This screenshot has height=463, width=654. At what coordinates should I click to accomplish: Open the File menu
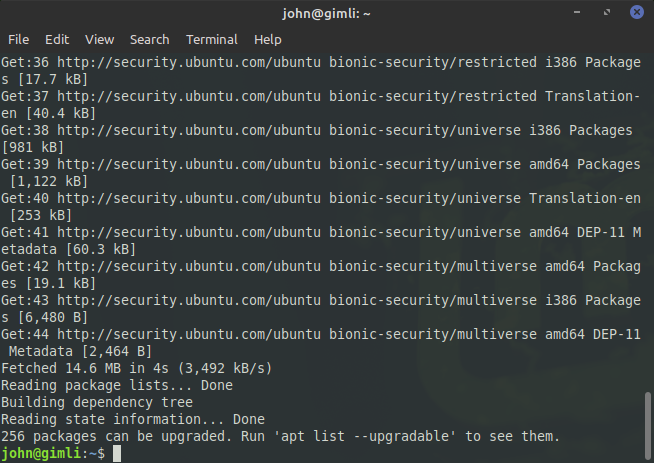(x=18, y=40)
